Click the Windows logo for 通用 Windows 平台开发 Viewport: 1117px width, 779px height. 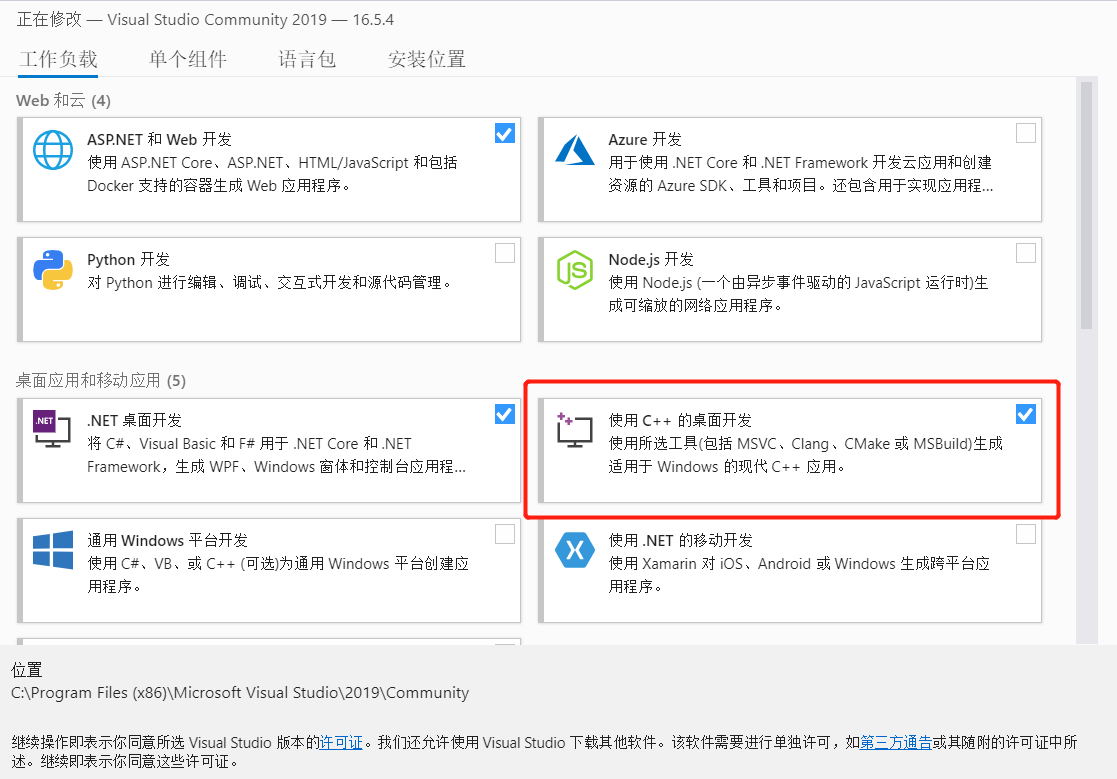point(53,549)
